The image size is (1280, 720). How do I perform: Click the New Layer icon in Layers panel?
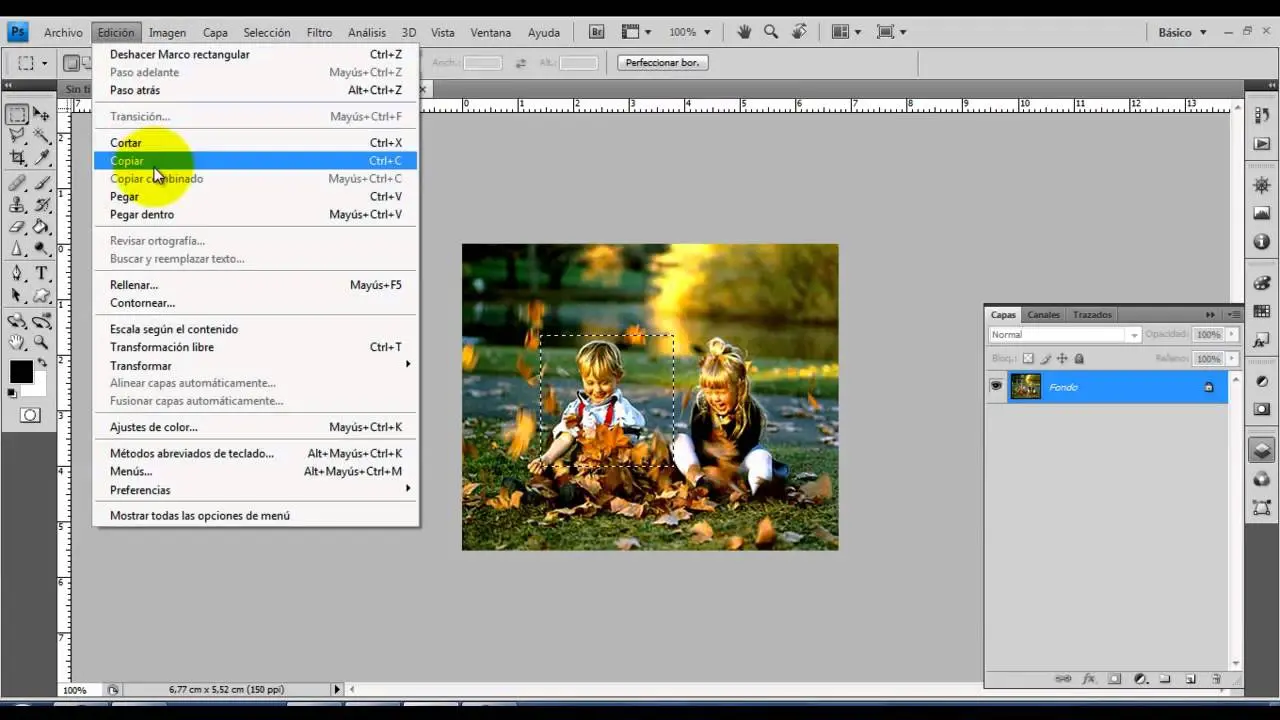click(1191, 678)
